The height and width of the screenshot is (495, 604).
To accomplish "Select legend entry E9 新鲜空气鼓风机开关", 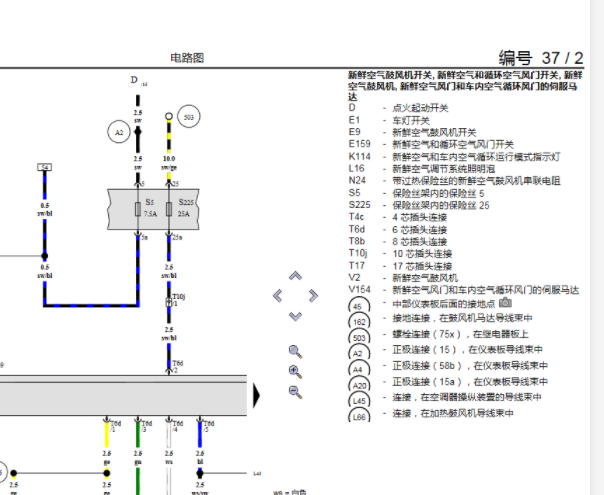I will (413, 132).
